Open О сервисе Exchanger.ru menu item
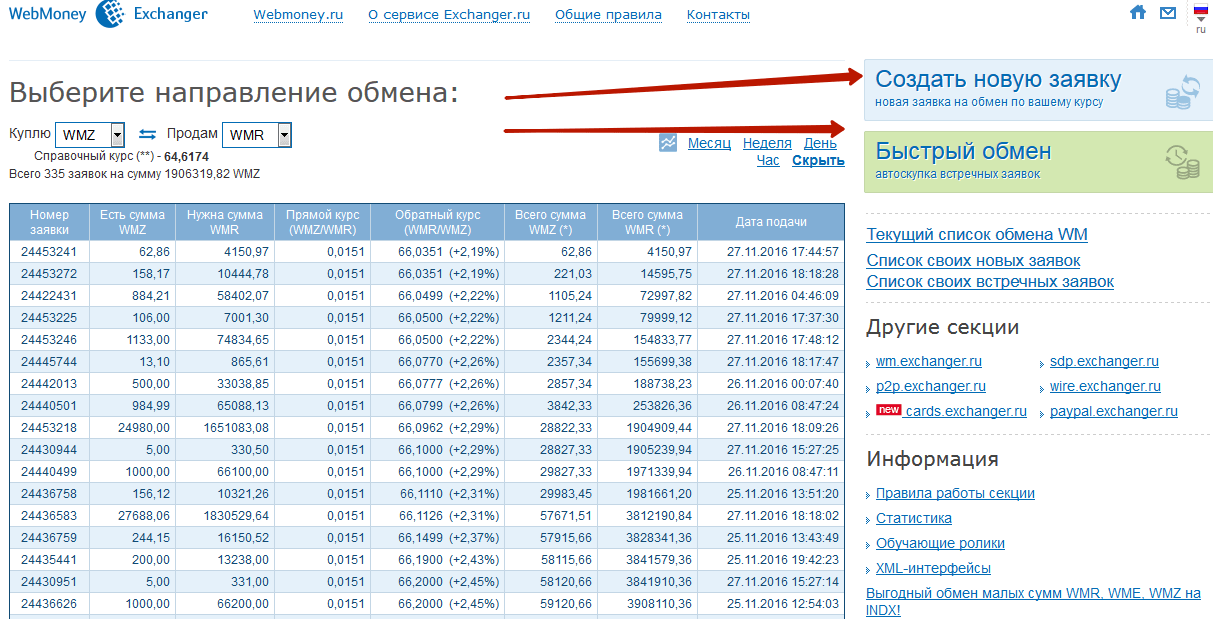1213x619 pixels. [449, 15]
